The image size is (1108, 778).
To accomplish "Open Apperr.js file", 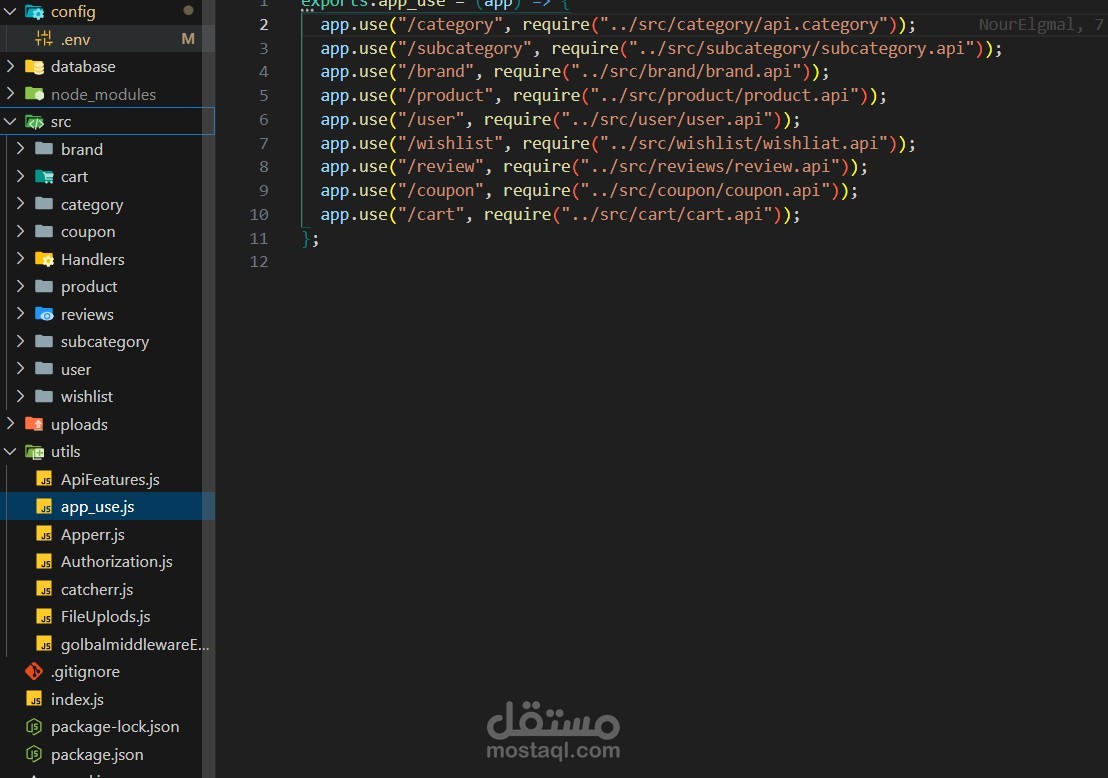I will click(x=93, y=535).
